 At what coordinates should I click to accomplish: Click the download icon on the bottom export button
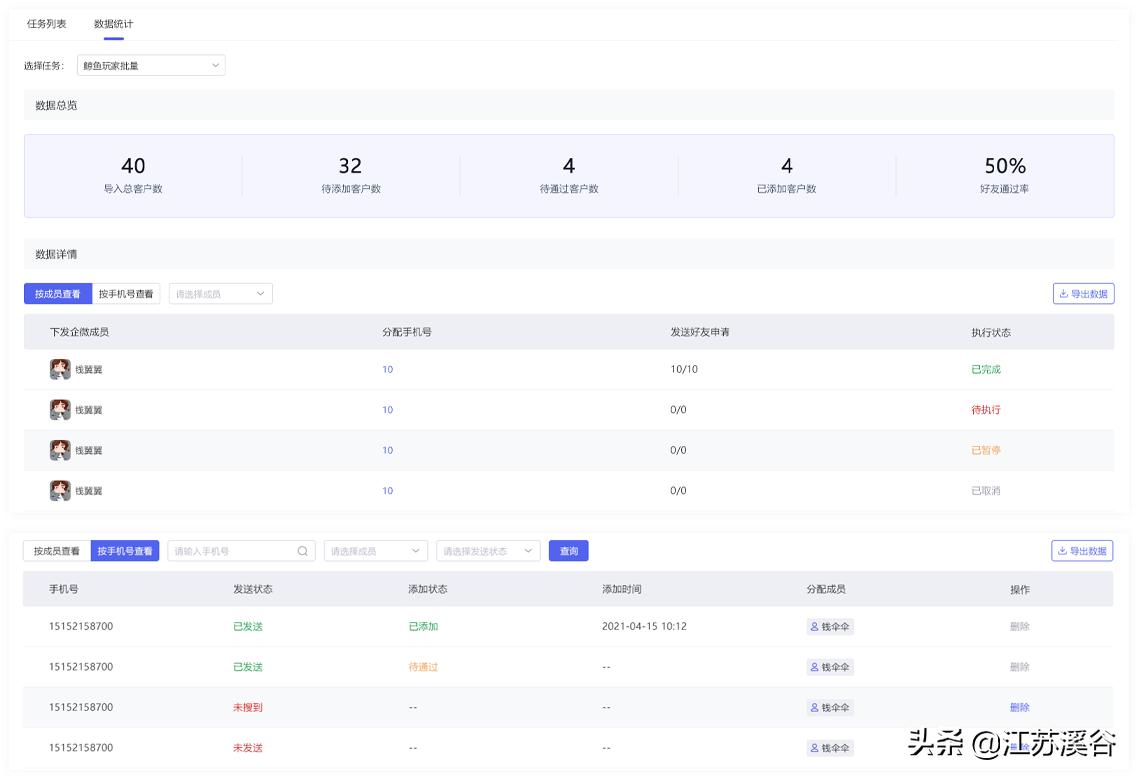point(1065,550)
